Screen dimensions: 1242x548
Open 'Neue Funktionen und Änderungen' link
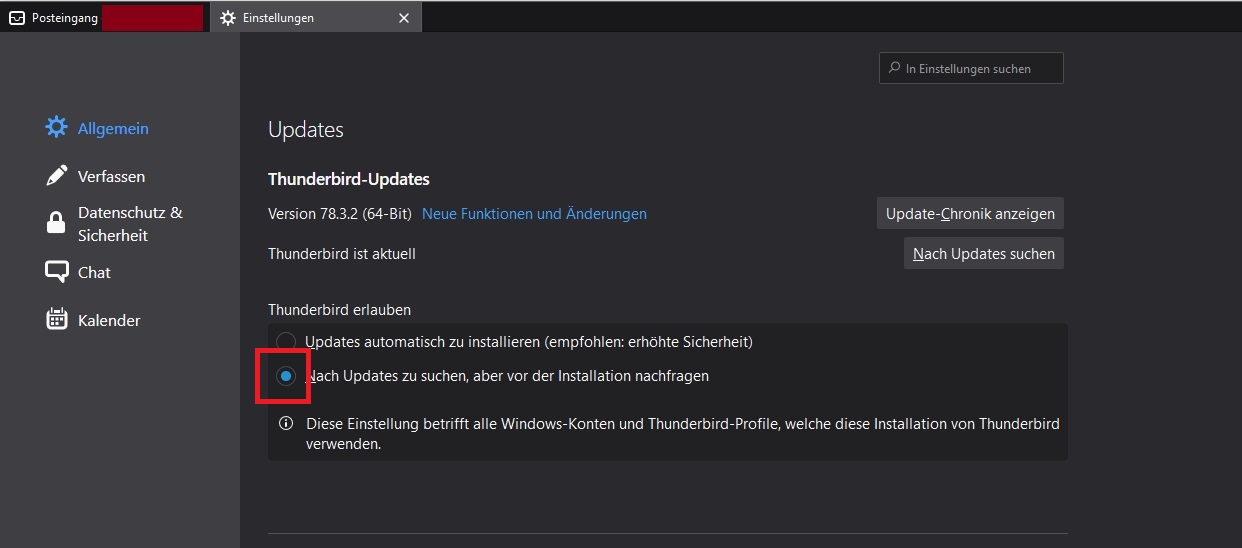pyautogui.click(x=534, y=213)
